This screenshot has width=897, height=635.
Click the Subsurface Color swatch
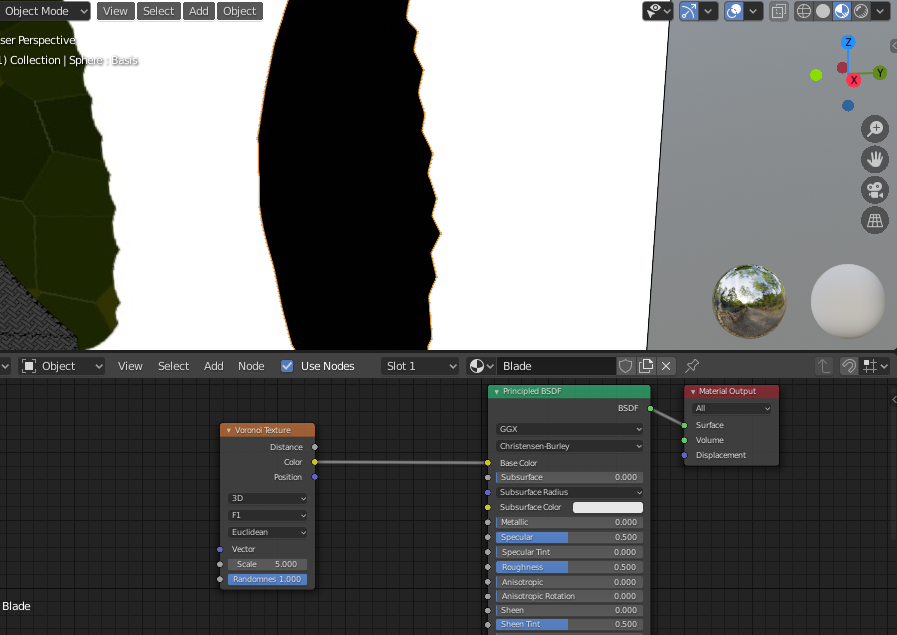point(607,507)
